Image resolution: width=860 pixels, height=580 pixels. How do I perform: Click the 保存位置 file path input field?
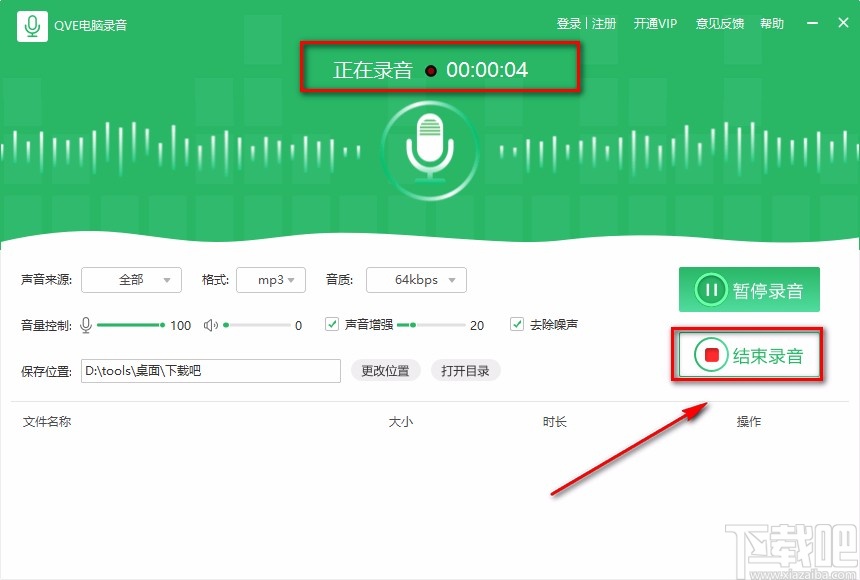[x=210, y=370]
